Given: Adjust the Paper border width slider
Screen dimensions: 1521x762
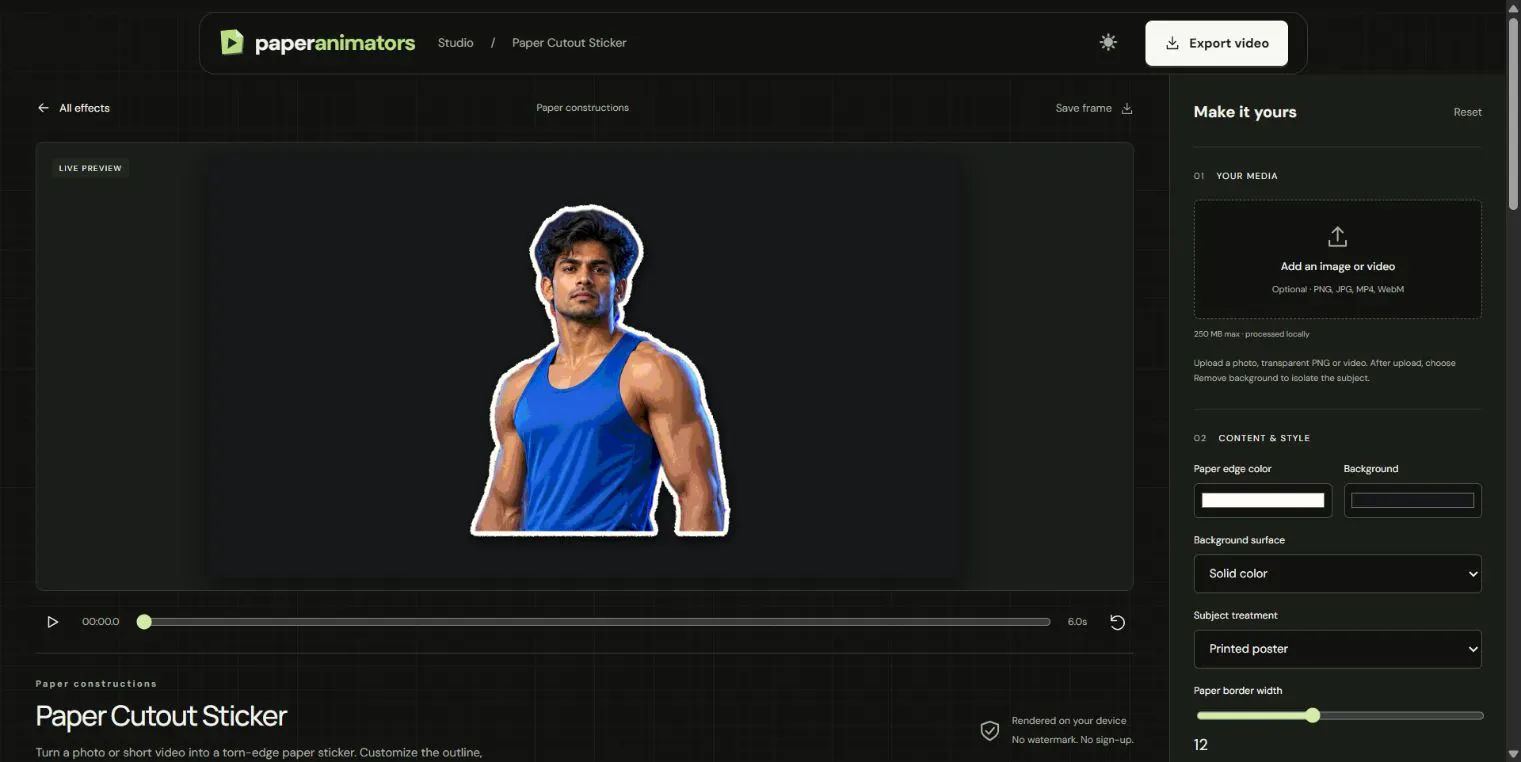Looking at the screenshot, I should pos(1339,715).
